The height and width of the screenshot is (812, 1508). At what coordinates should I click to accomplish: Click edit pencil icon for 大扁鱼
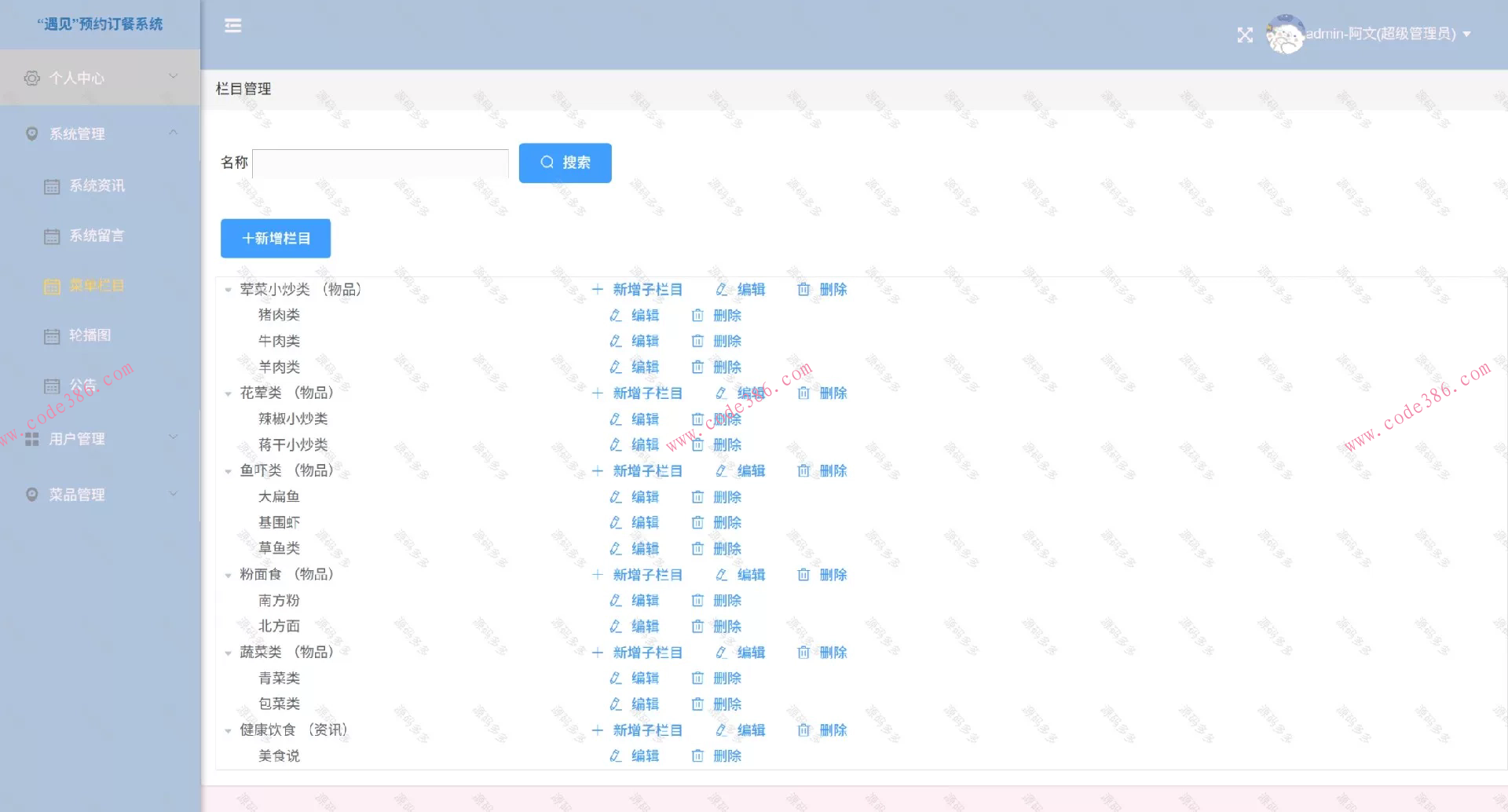coord(616,497)
